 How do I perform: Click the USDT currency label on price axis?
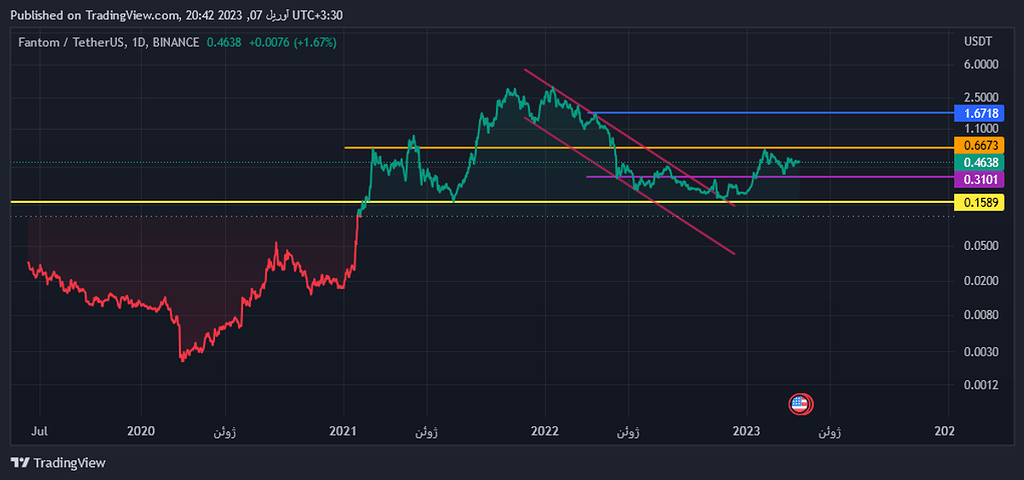point(977,41)
